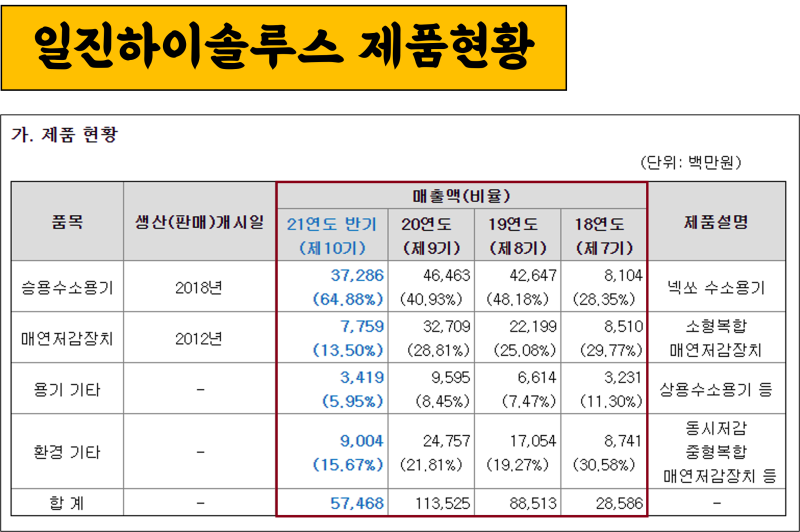Image resolution: width=800 pixels, height=532 pixels.
Task: Click the value 9,595
Action: (451, 377)
